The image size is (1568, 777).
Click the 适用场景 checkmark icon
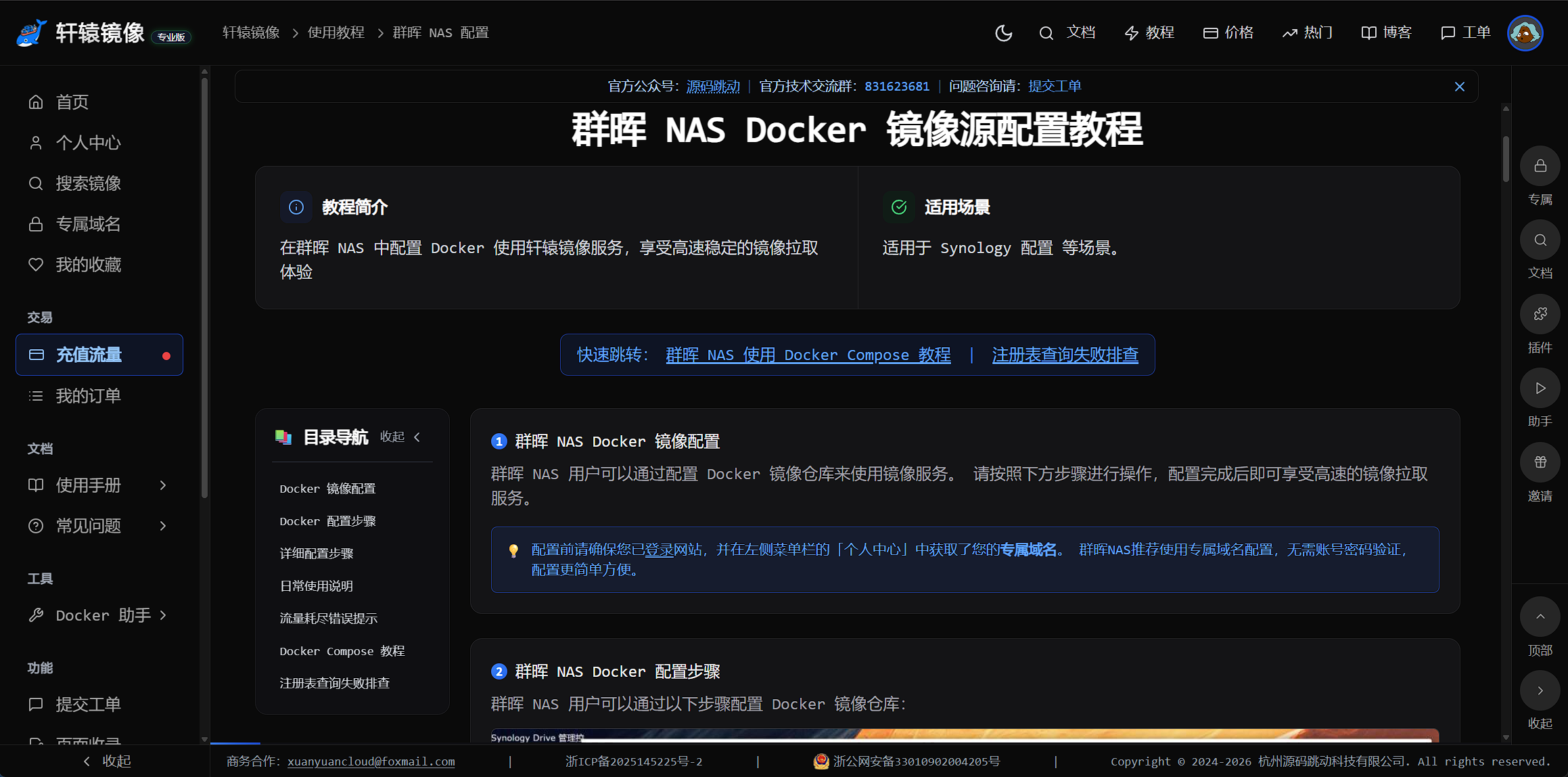coord(899,207)
